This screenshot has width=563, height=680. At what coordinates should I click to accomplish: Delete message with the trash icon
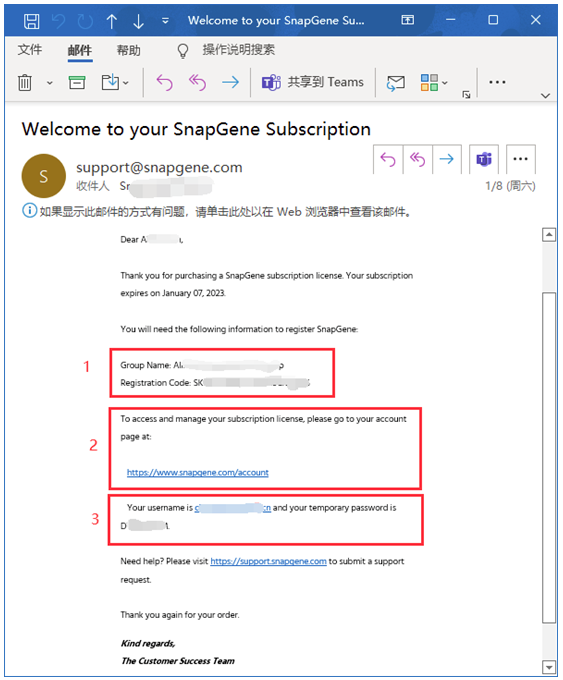pos(25,82)
